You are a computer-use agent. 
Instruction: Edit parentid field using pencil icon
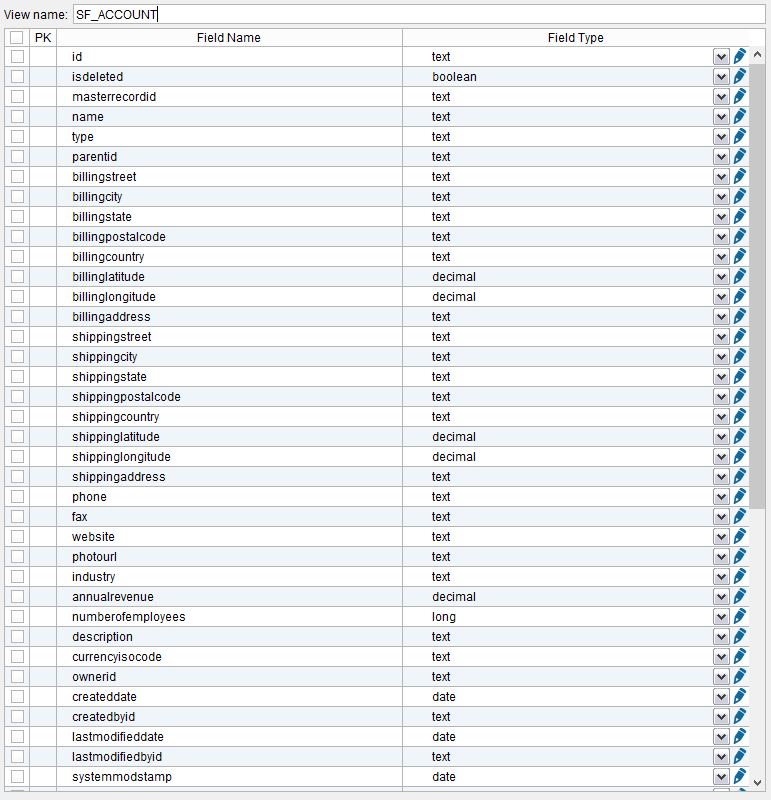739,156
